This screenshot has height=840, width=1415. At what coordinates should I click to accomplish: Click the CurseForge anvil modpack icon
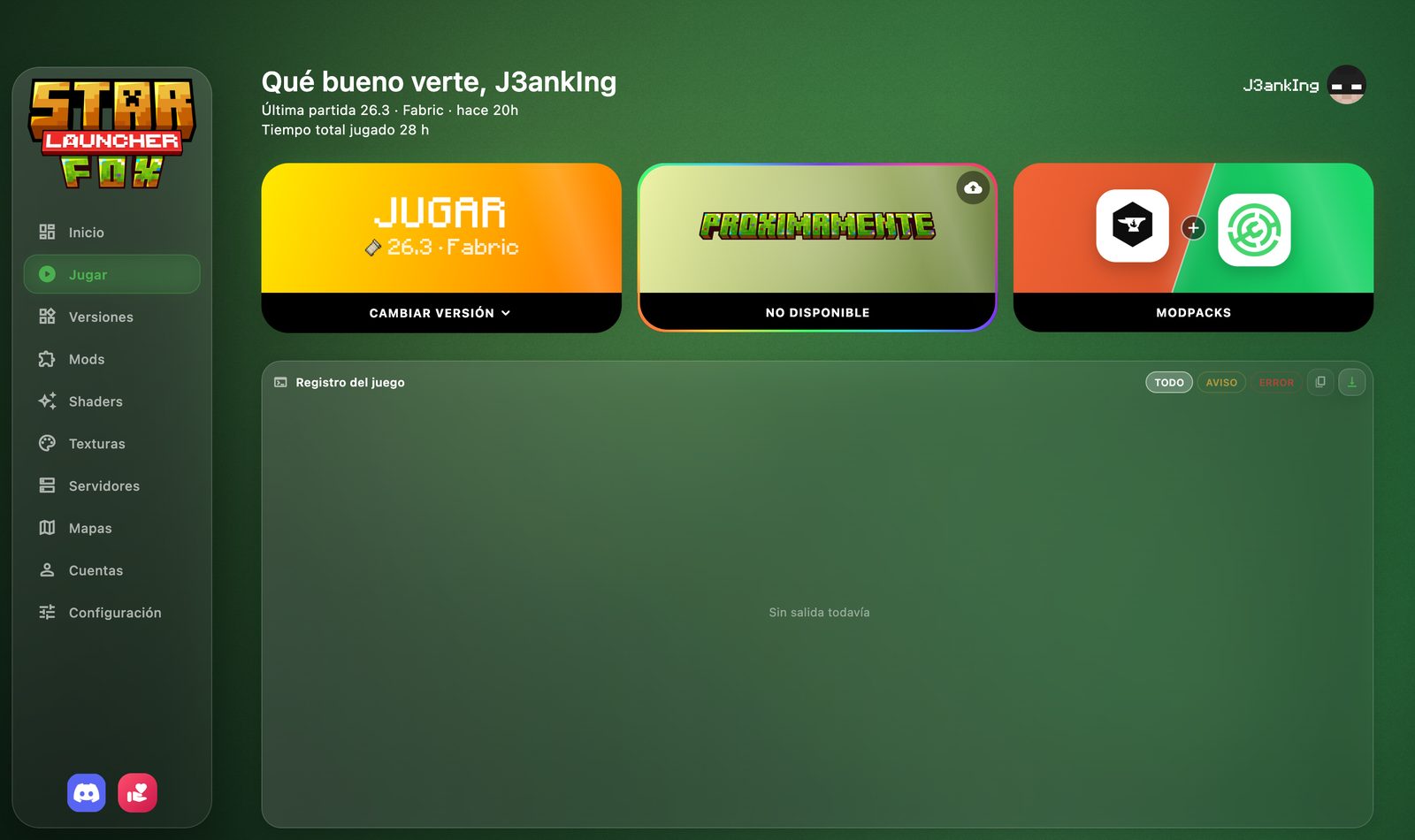pos(1133,225)
